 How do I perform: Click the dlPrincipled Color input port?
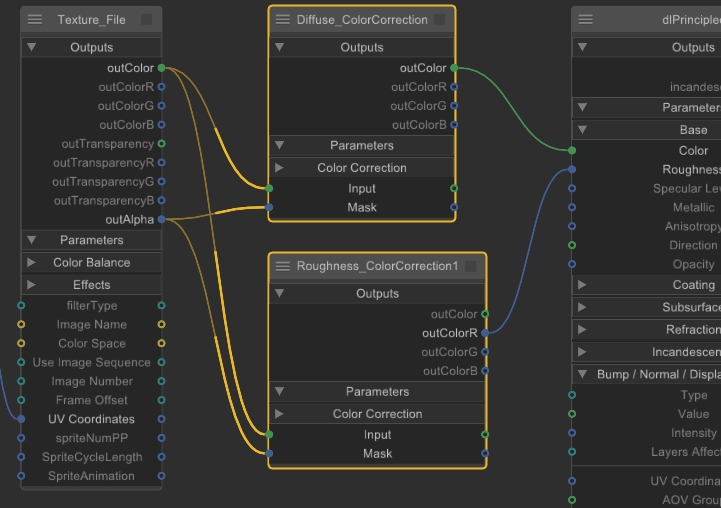pos(572,150)
